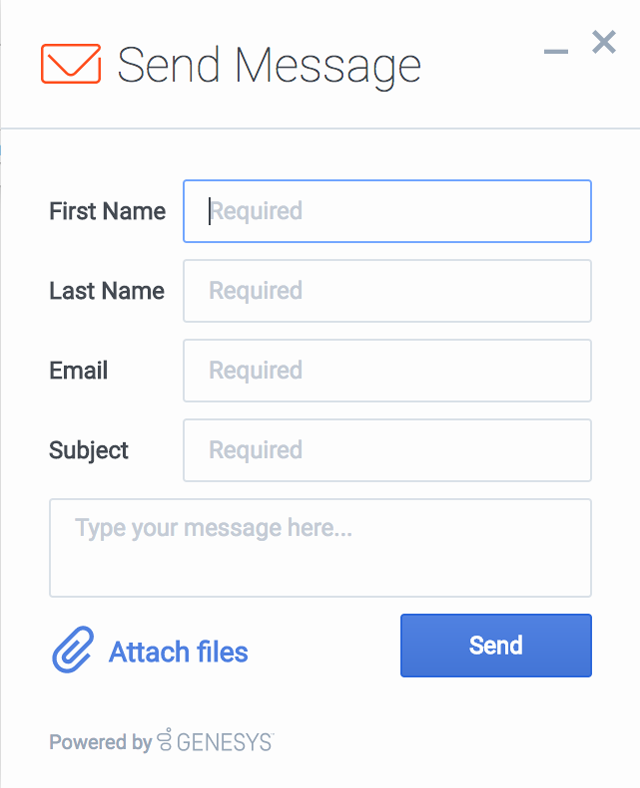Click the Last Name label
The height and width of the screenshot is (788, 640).
coord(107,291)
